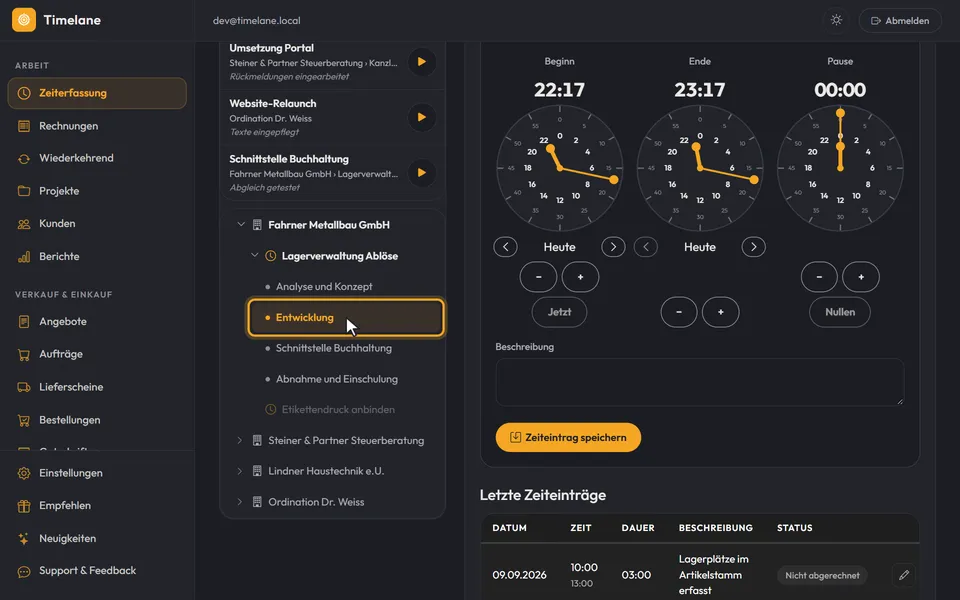Expand Steiner & Partner Steuerberatung
Screen dimensions: 960x600
(x=239, y=440)
